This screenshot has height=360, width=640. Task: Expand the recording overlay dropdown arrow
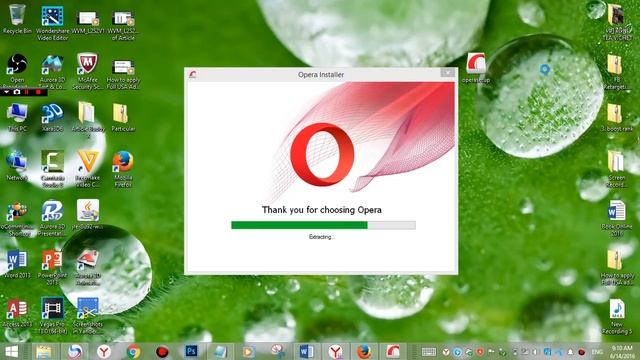click(7, 92)
